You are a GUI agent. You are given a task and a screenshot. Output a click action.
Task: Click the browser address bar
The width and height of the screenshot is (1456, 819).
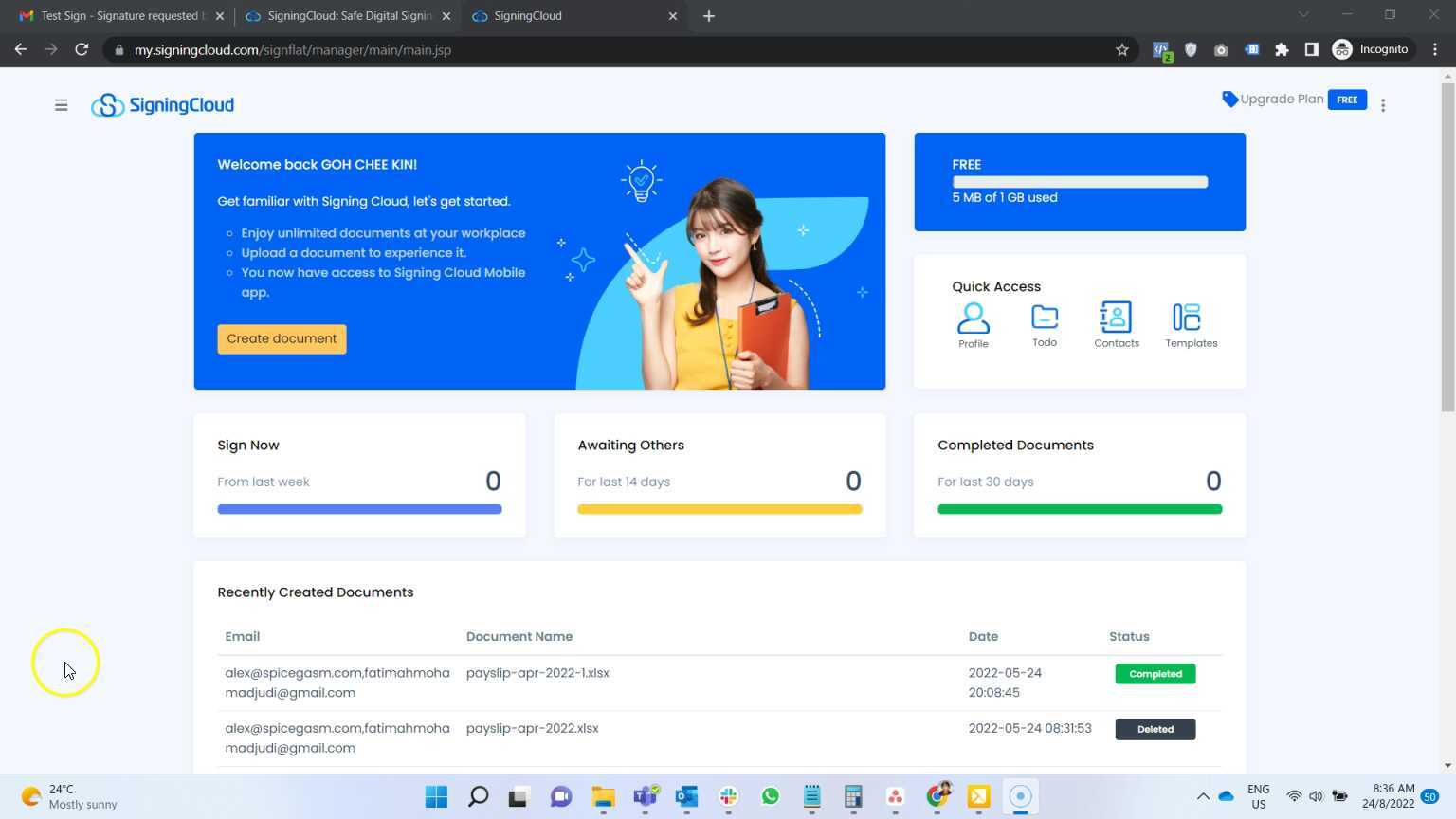(379, 49)
